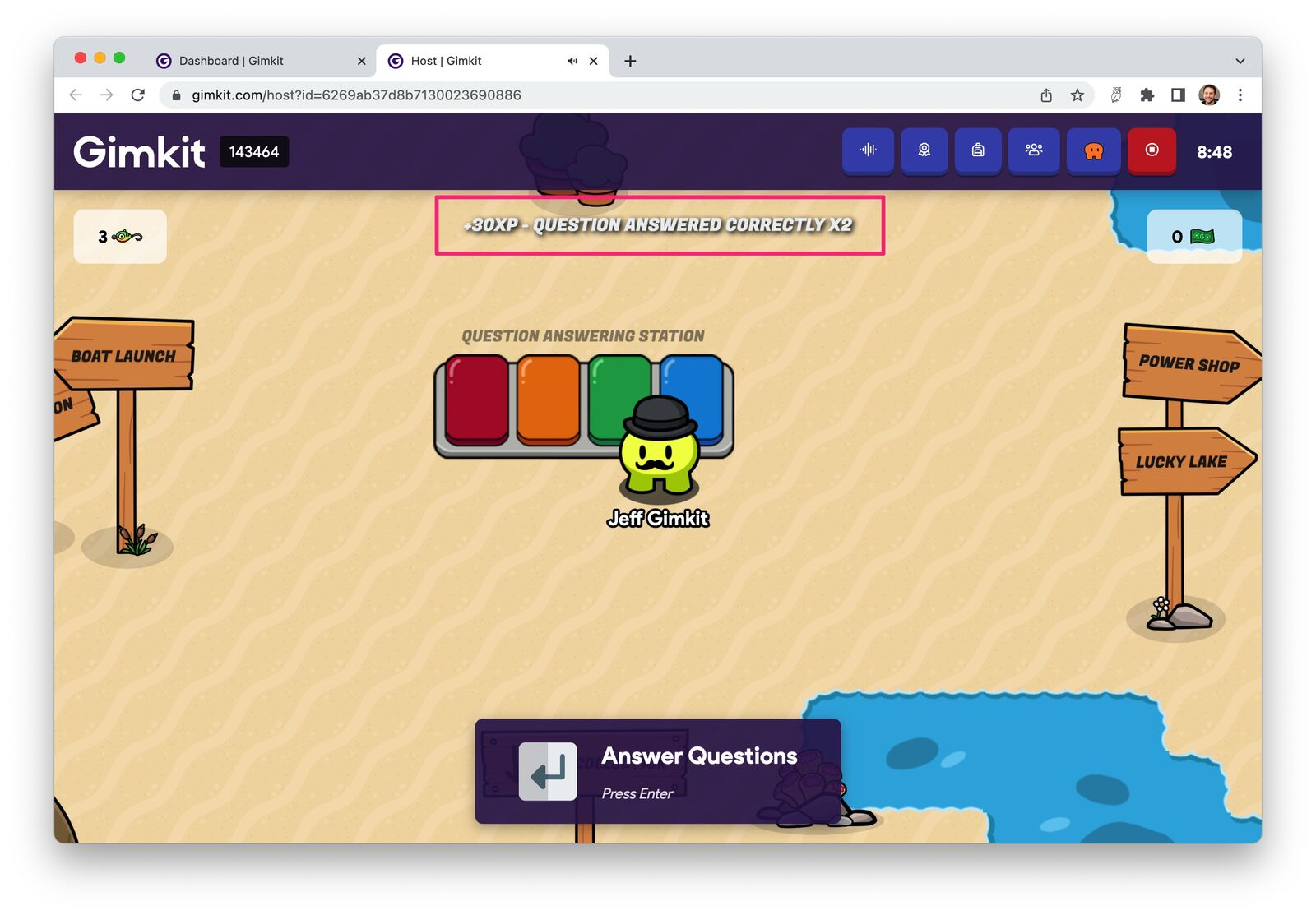Click the orange answer station button
The height and width of the screenshot is (915, 1316).
pyautogui.click(x=549, y=400)
